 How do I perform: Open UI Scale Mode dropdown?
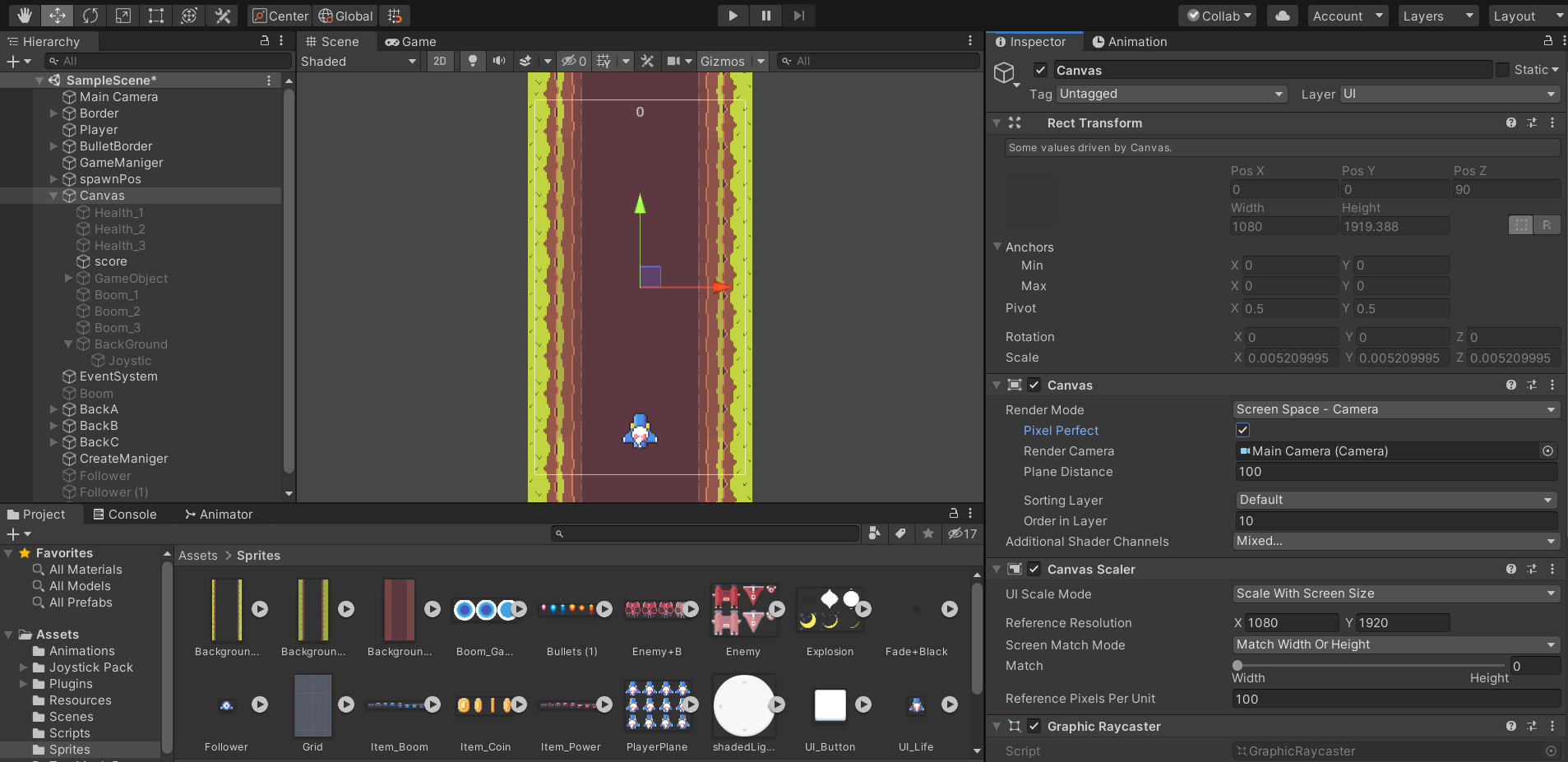point(1396,593)
